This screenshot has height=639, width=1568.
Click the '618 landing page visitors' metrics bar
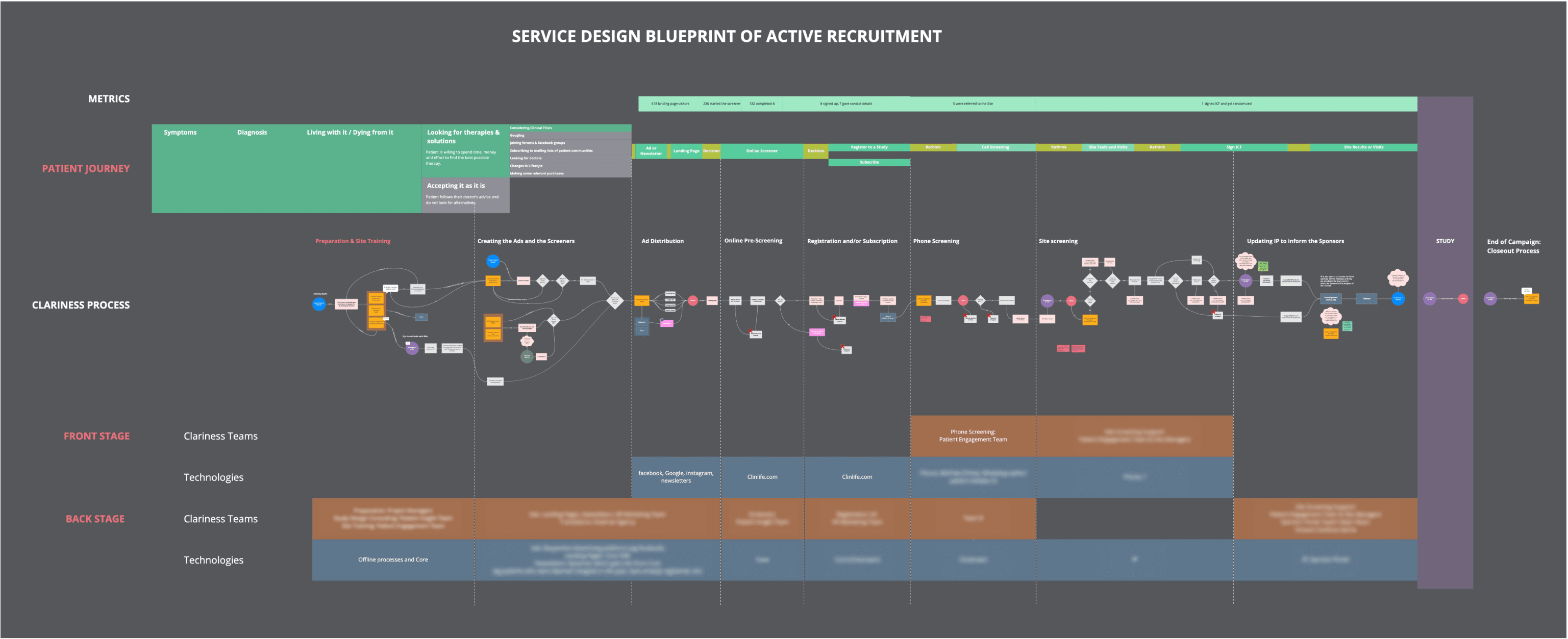(x=671, y=104)
